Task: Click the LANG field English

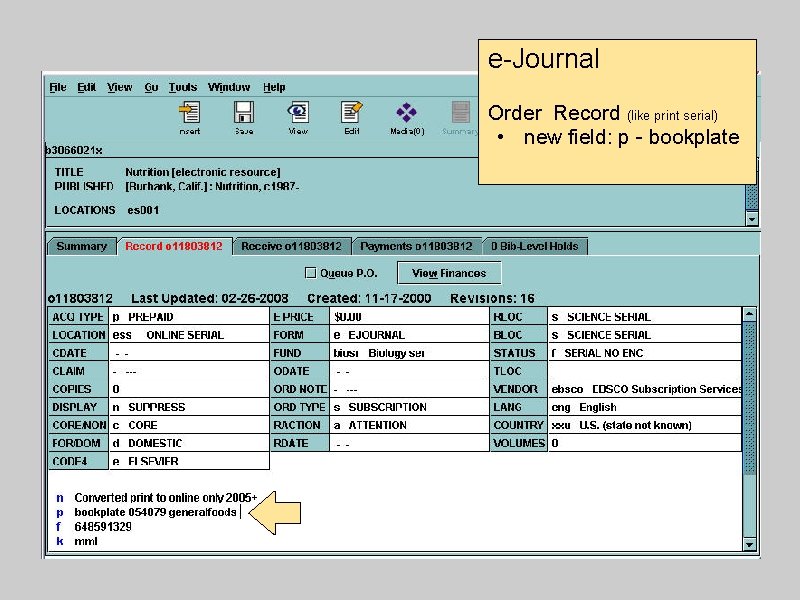Action: (645, 407)
